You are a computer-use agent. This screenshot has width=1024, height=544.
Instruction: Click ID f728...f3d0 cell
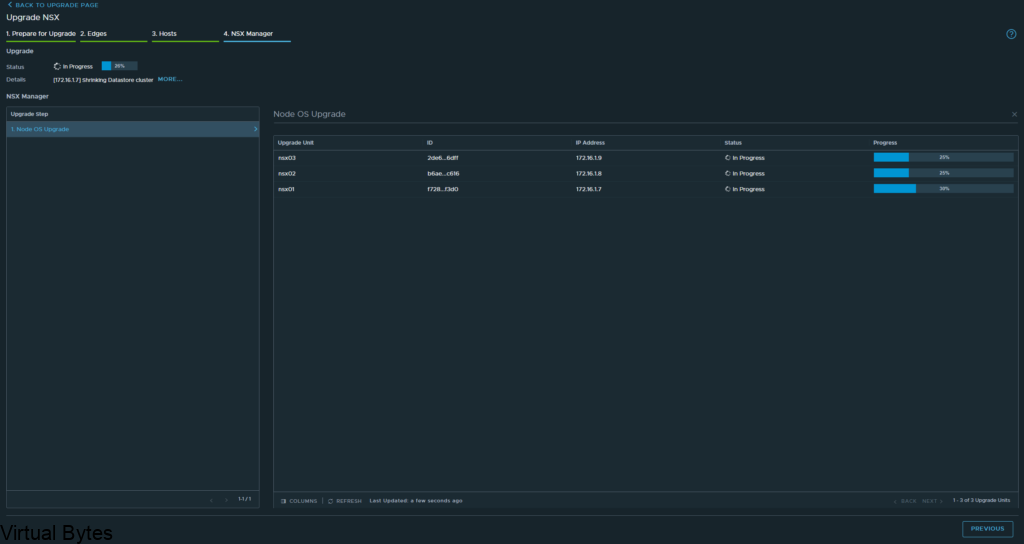click(x=443, y=189)
